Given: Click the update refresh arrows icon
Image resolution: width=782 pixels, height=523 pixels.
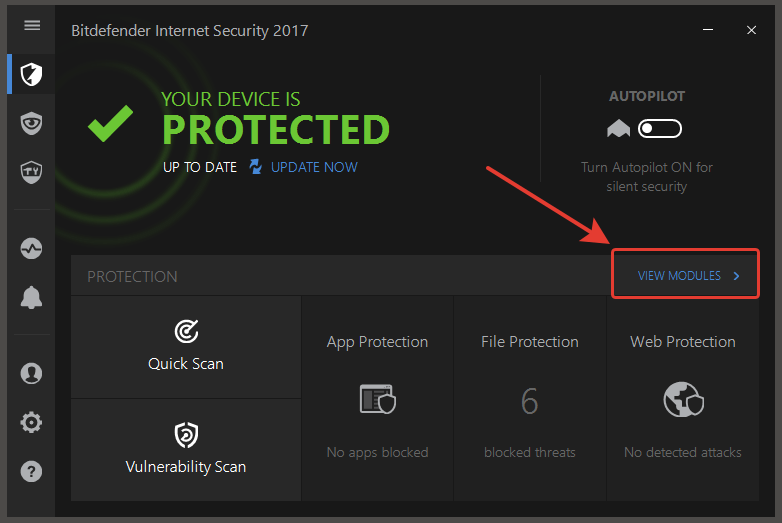Looking at the screenshot, I should pyautogui.click(x=255, y=167).
